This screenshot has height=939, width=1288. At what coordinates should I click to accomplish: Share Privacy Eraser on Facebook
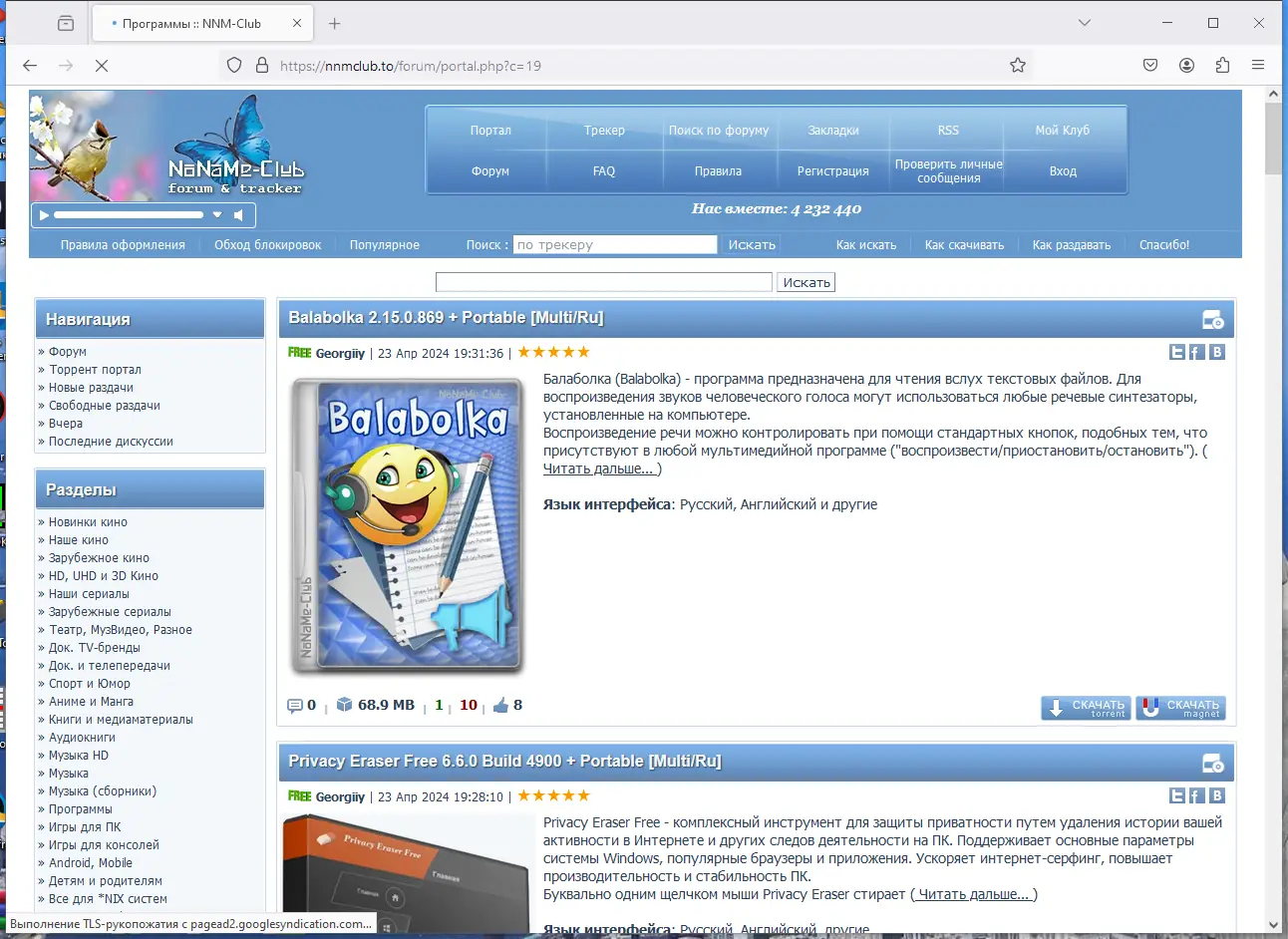coord(1197,795)
